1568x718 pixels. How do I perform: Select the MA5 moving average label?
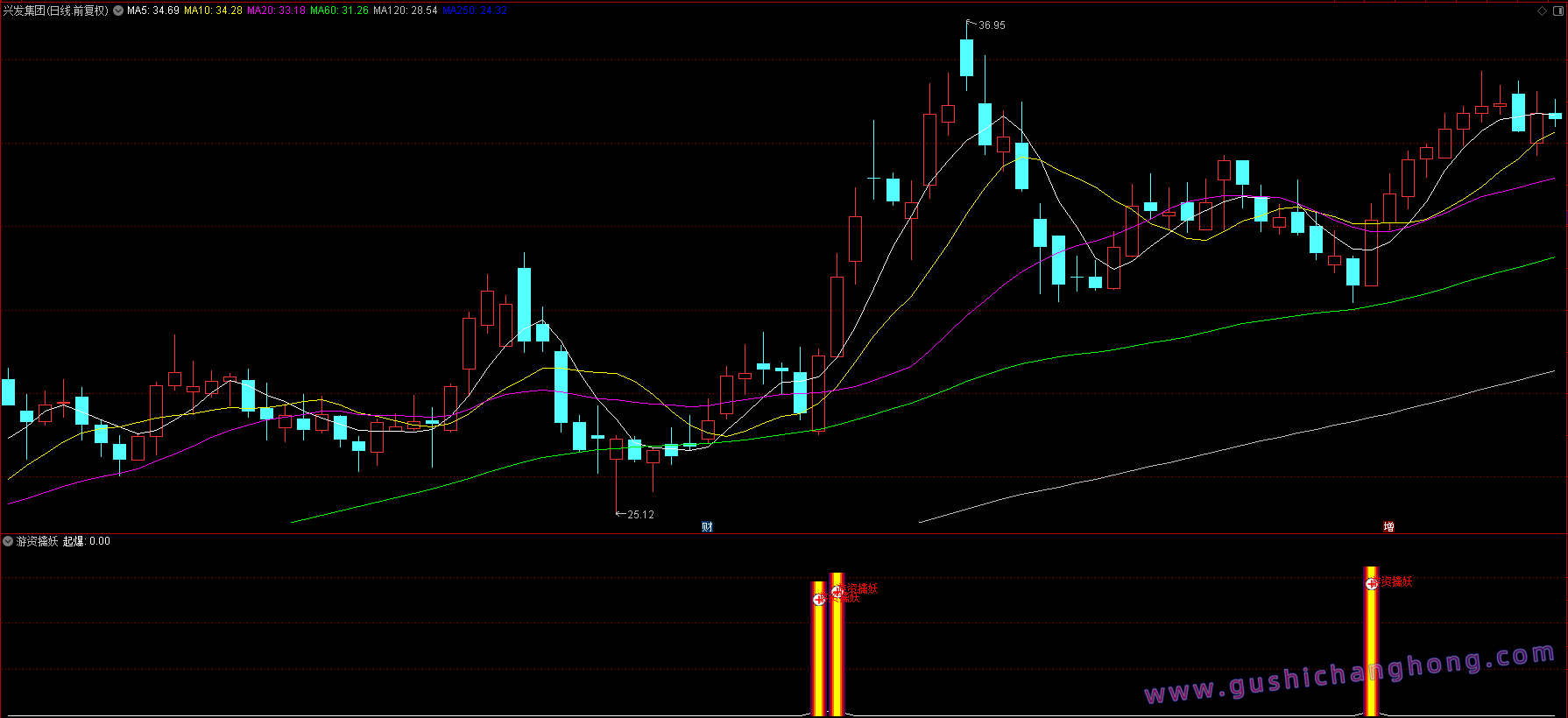[x=153, y=11]
